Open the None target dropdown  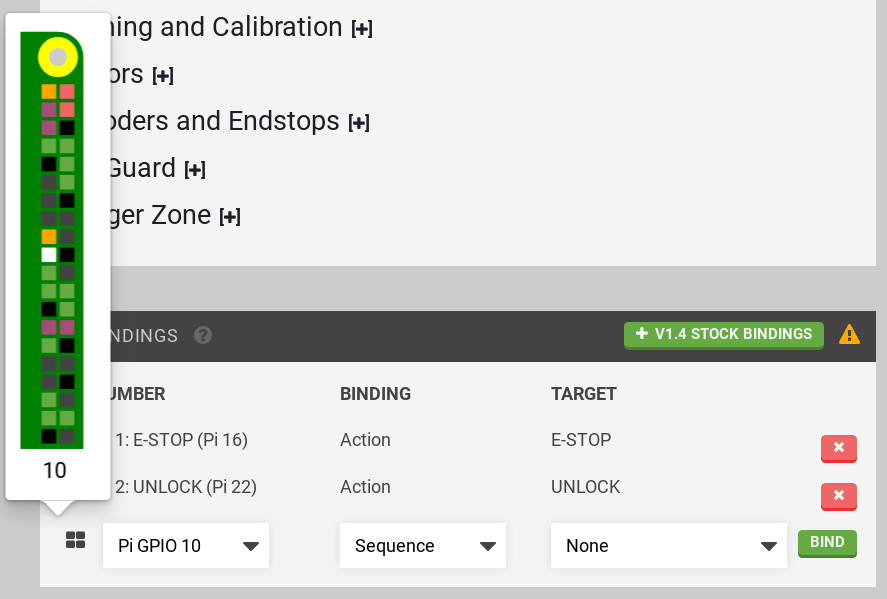669,546
